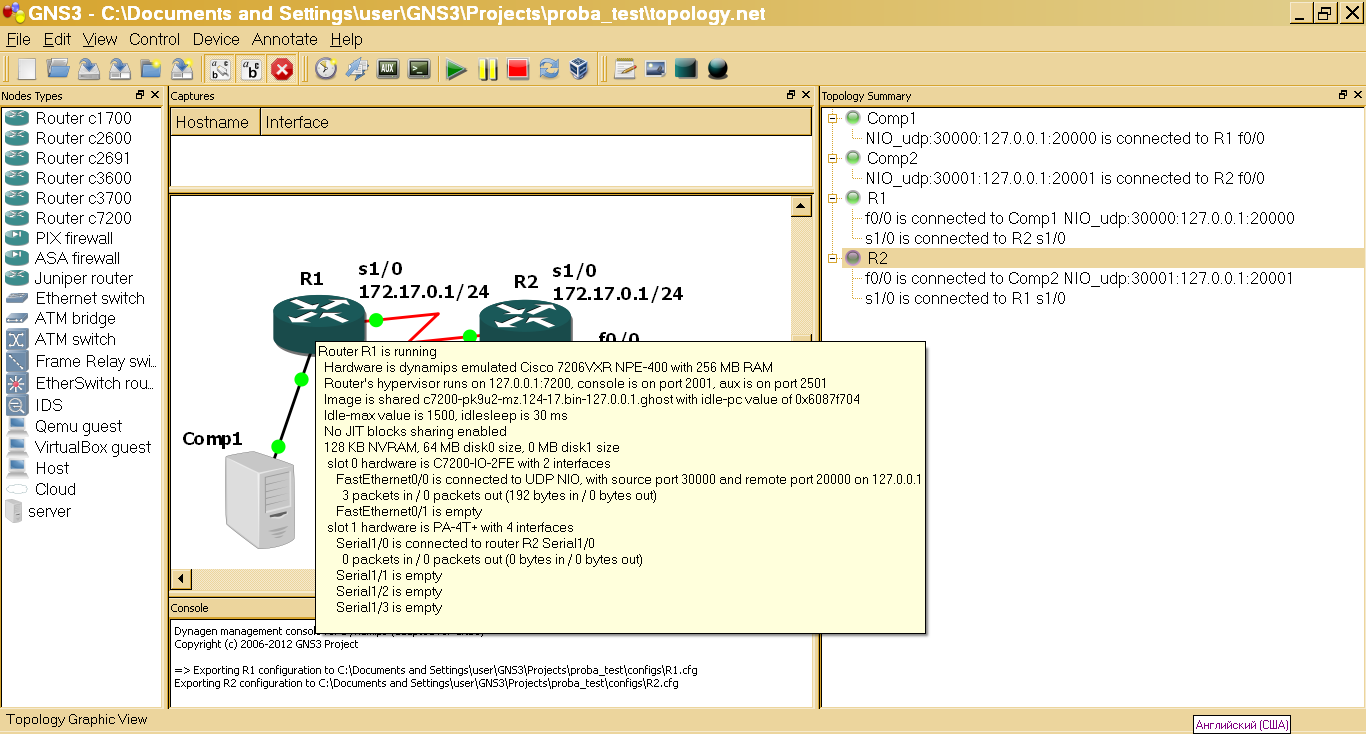This screenshot has width=1366, height=734.
Task: Open console to all devices icon
Action: pos(420,69)
